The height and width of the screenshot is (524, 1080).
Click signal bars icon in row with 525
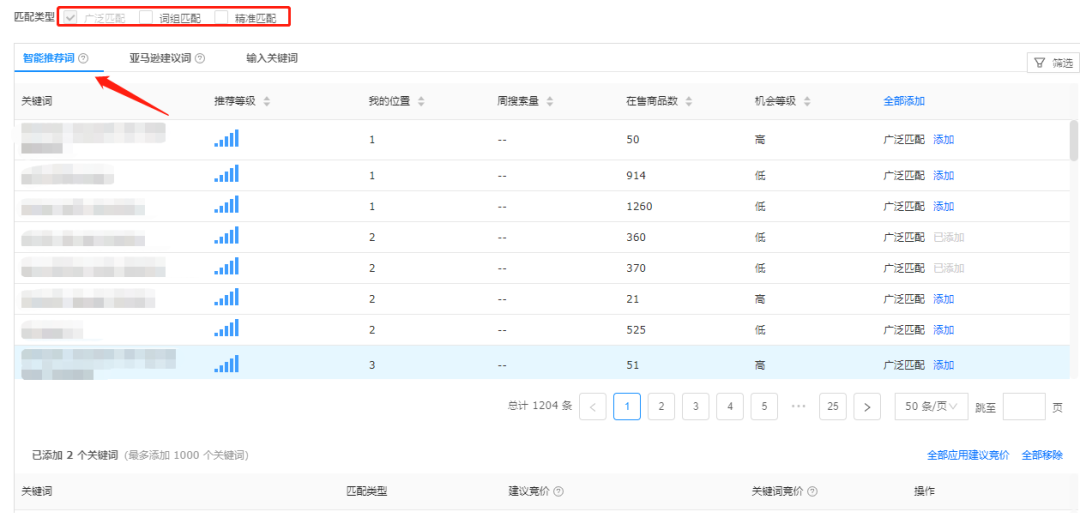227,328
